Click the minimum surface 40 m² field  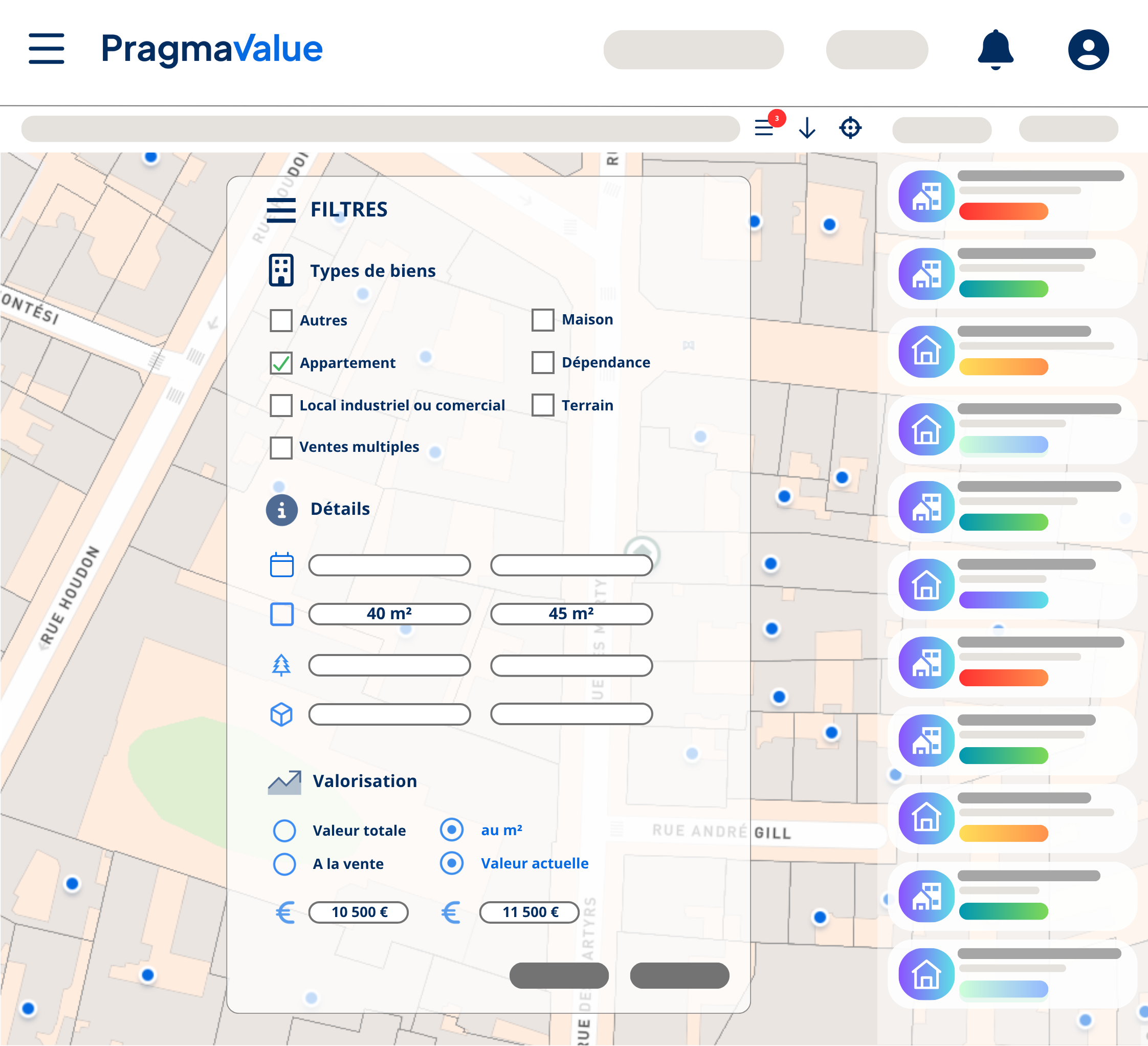click(x=389, y=614)
